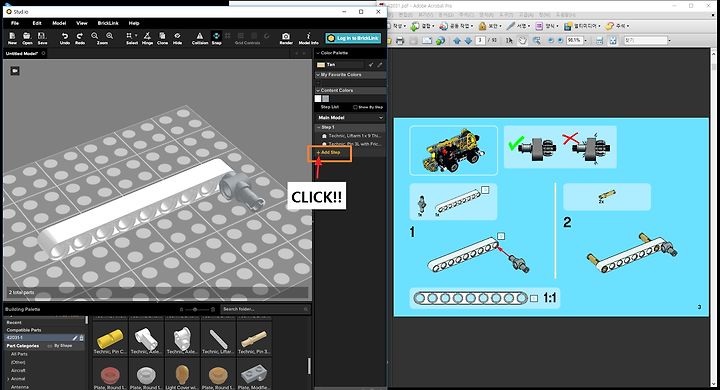Select All Parts category
The image size is (720, 390).
pos(19,354)
